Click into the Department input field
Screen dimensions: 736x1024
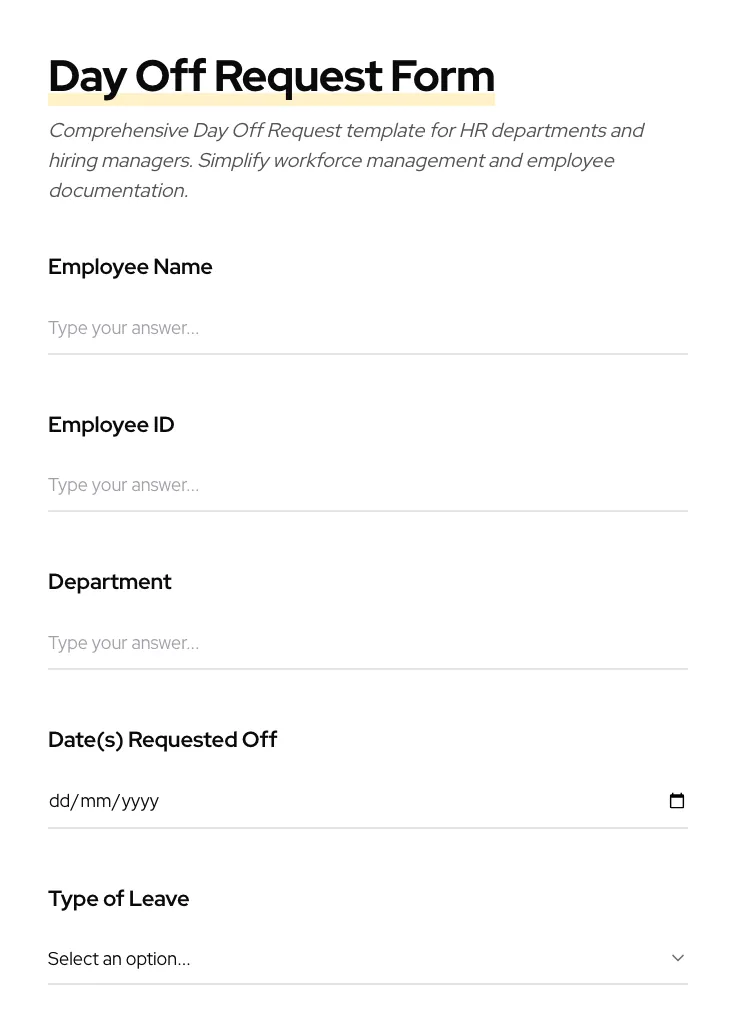point(367,643)
